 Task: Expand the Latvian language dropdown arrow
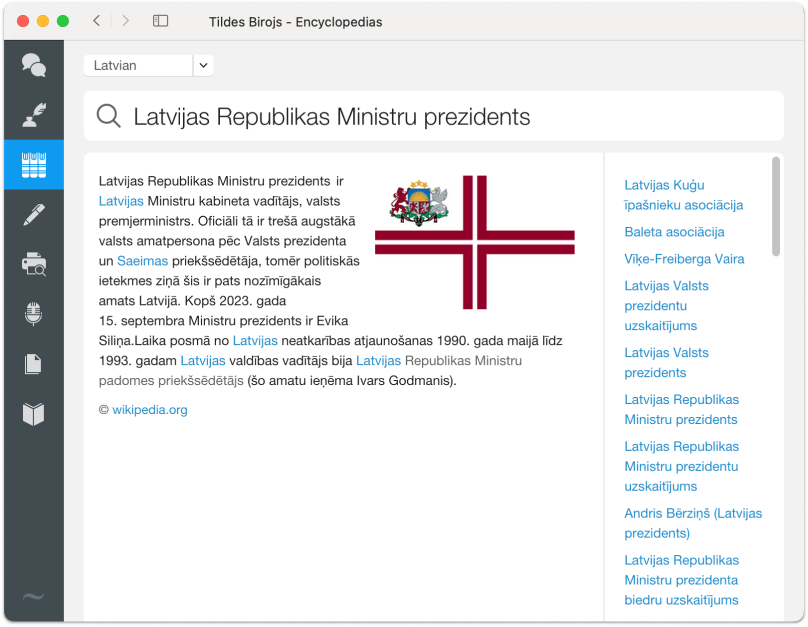(x=203, y=65)
